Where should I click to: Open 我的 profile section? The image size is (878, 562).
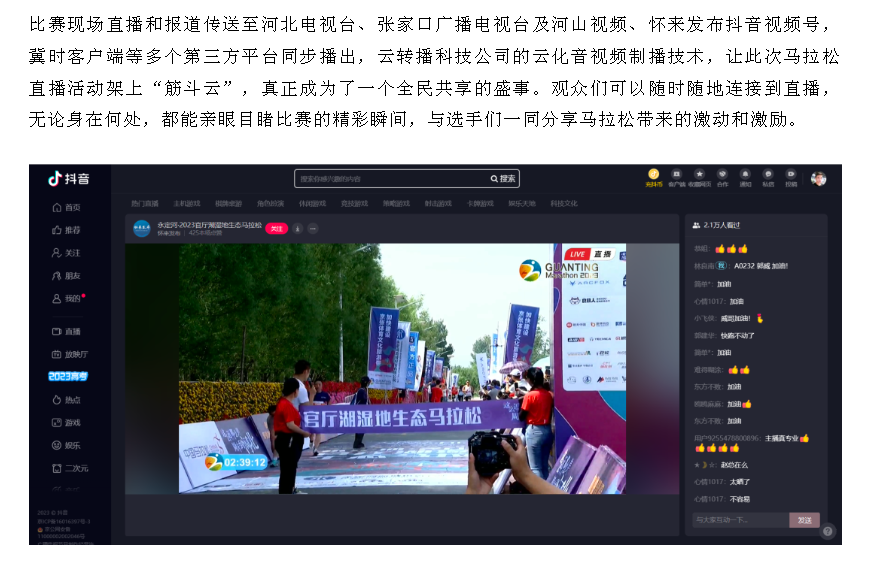tap(66, 298)
